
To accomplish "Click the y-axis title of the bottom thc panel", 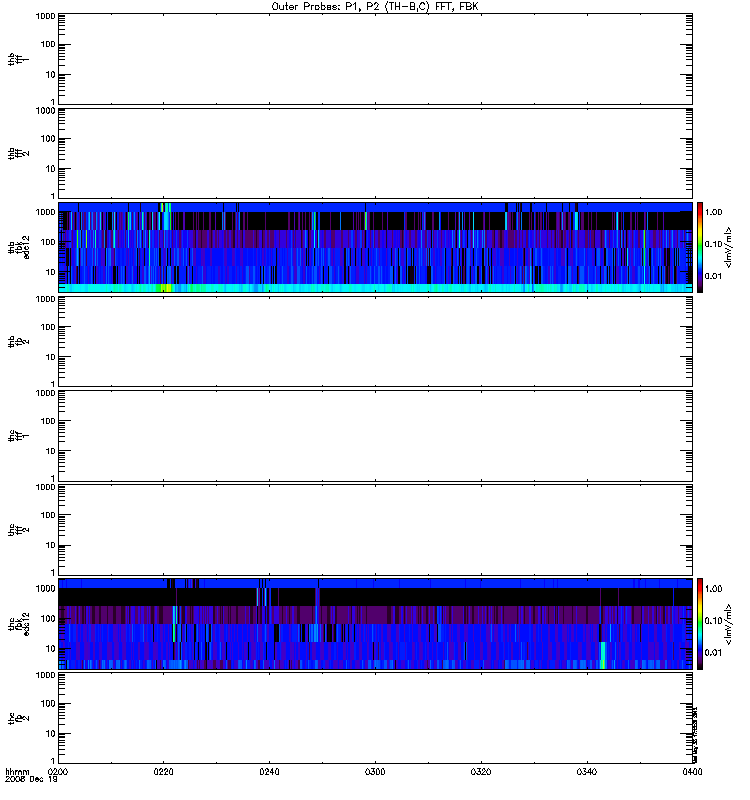I will [18, 718].
